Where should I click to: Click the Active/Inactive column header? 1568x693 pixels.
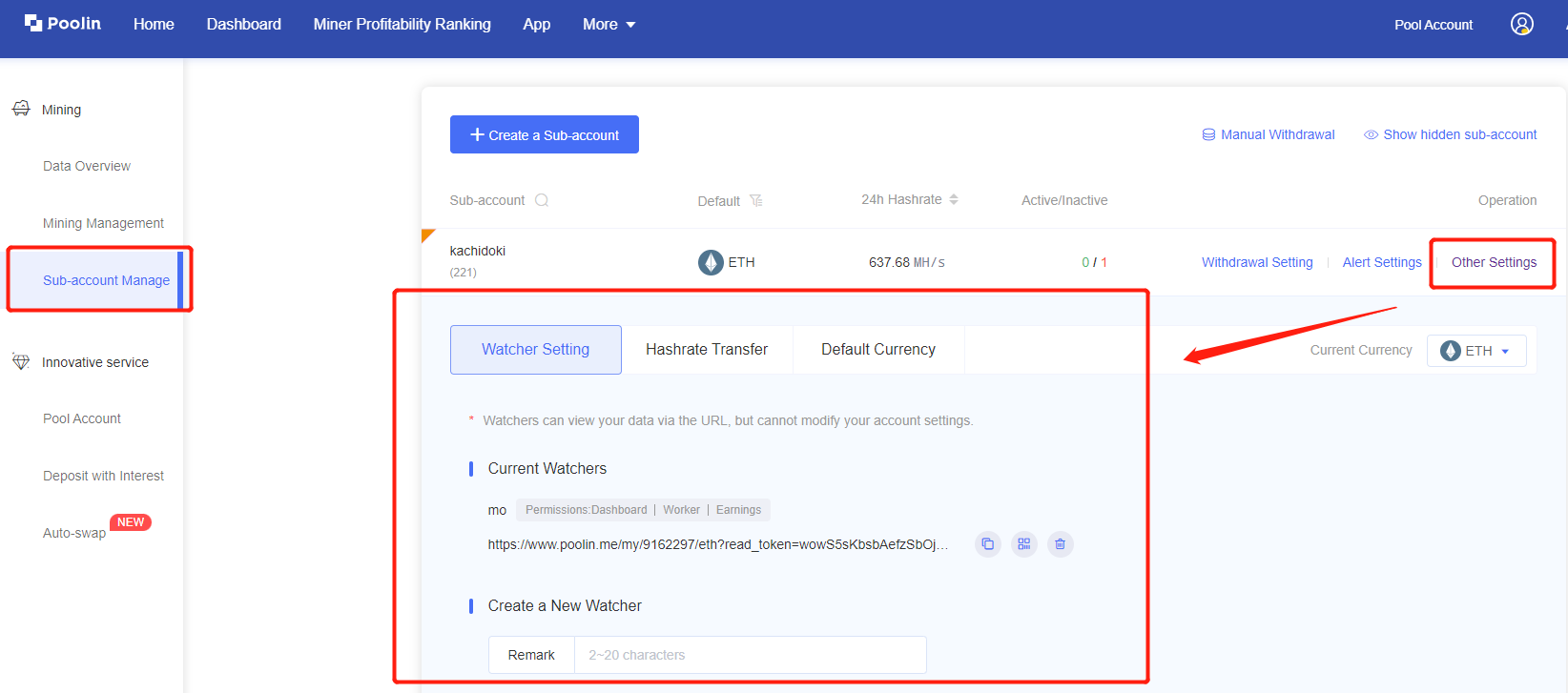[x=1064, y=200]
